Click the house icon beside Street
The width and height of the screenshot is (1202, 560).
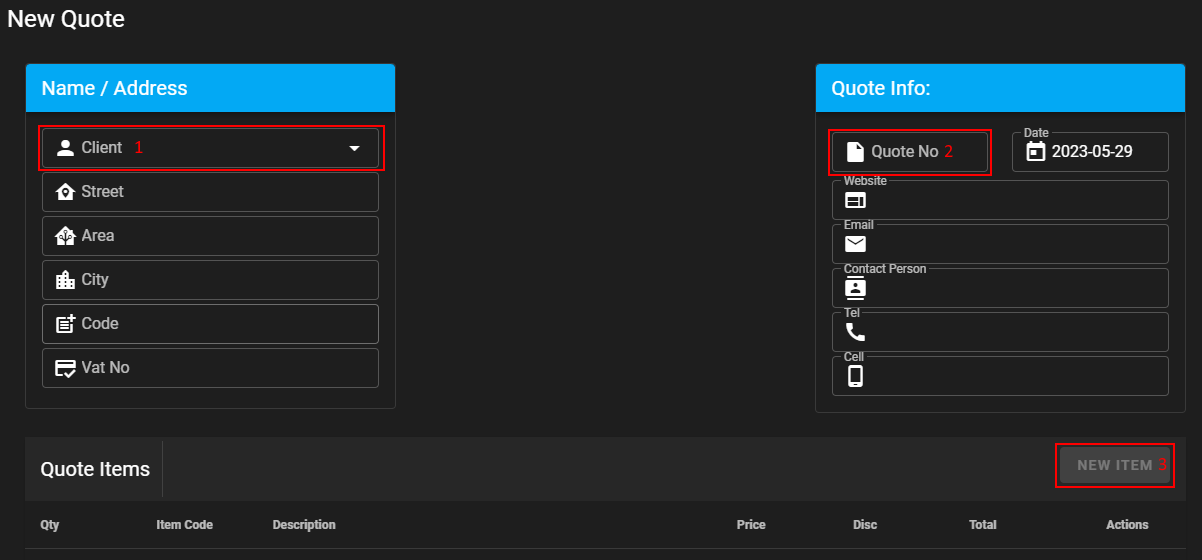[x=66, y=192]
